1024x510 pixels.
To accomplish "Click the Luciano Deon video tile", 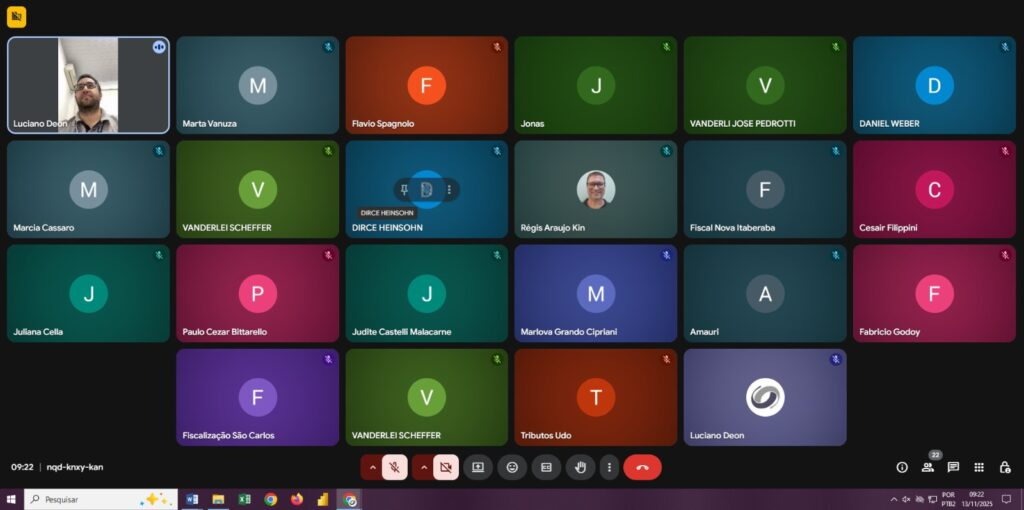I will [88, 85].
